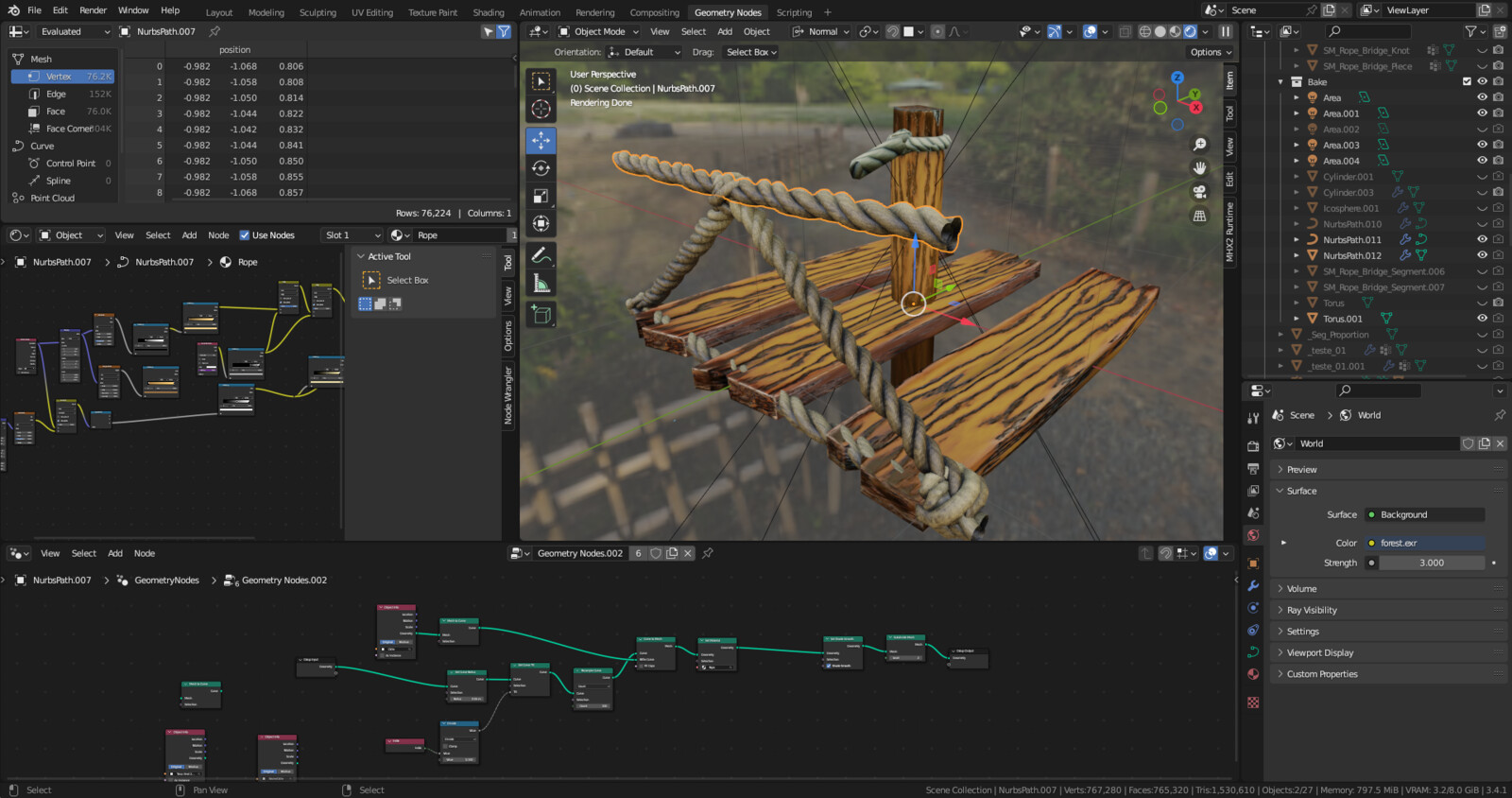Open the Output properties printer icon
The image size is (1512, 798).
pos(1253,468)
